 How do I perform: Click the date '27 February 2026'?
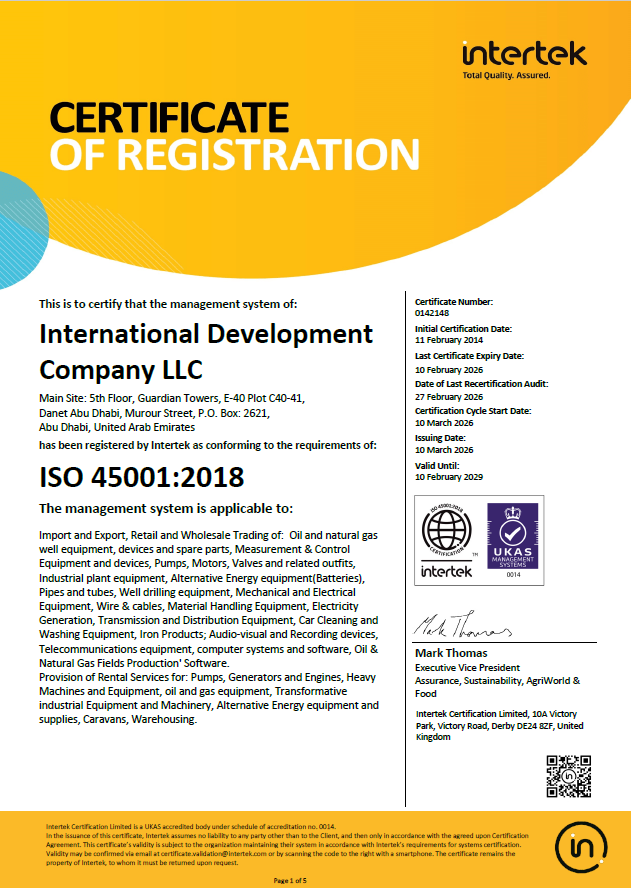pyautogui.click(x=449, y=396)
